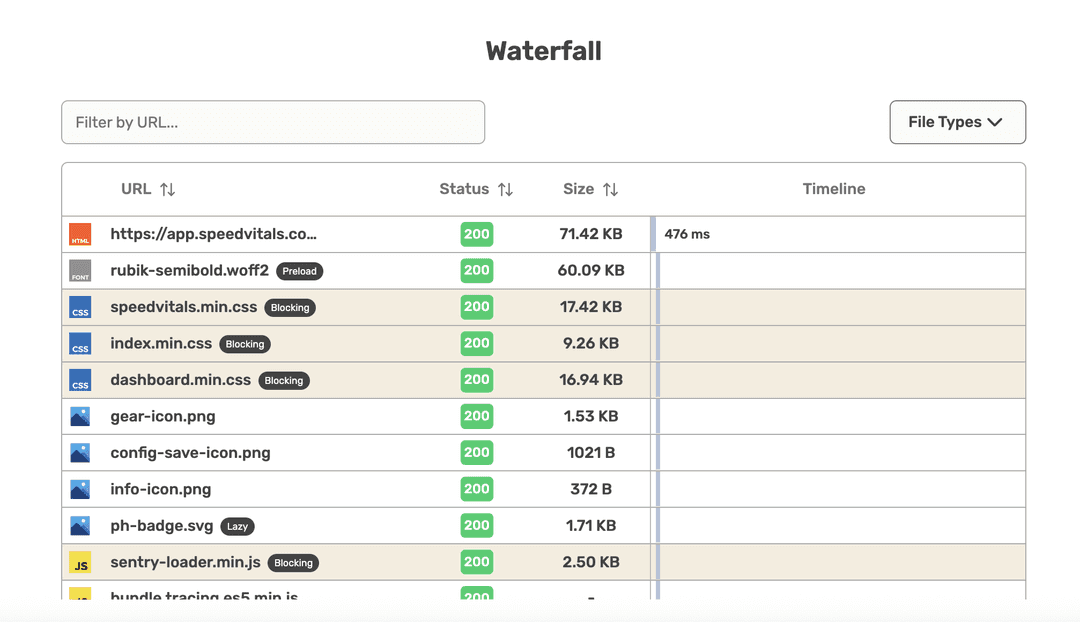The height and width of the screenshot is (622, 1080).
Task: Click the HTML file type icon
Action: [x=80, y=235]
